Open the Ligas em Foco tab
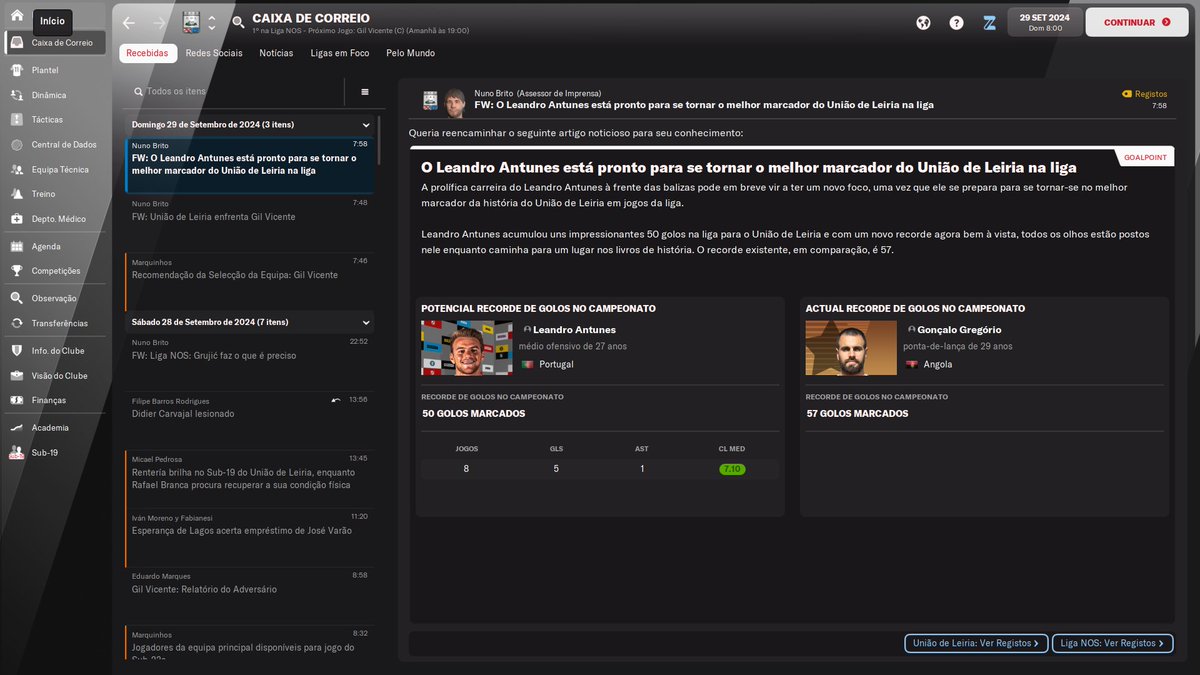This screenshot has width=1200, height=675. point(340,53)
